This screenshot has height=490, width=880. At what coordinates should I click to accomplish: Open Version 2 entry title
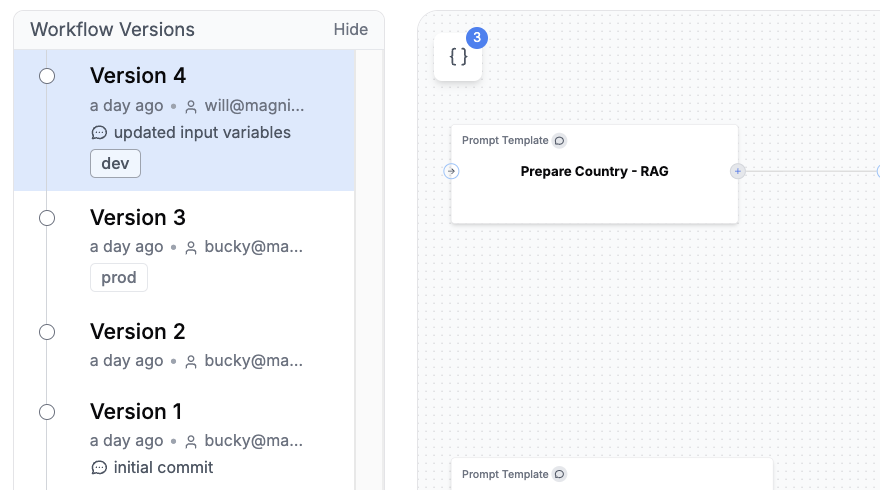click(138, 332)
